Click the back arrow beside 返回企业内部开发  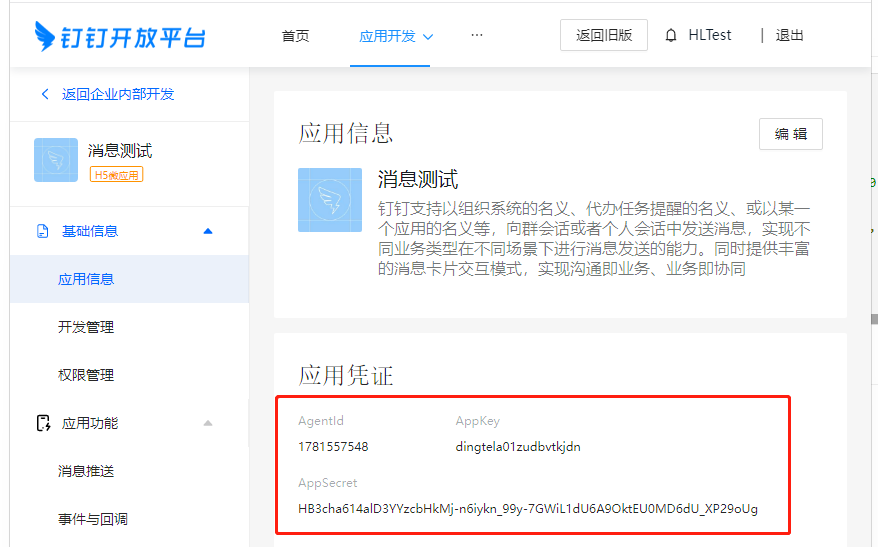click(45, 94)
